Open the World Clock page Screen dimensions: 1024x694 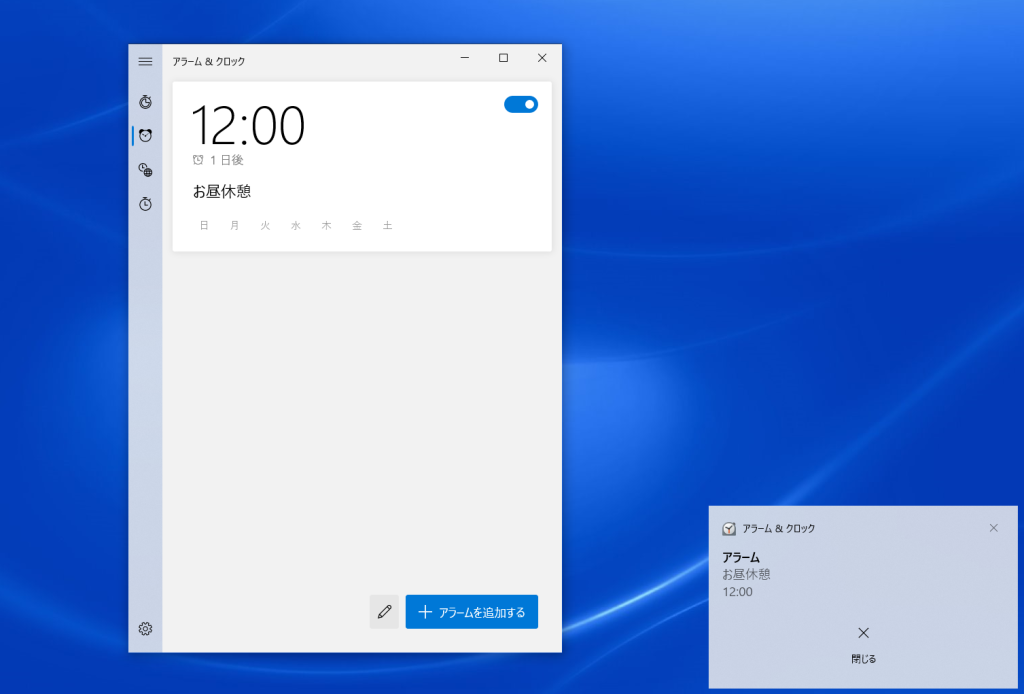click(145, 170)
